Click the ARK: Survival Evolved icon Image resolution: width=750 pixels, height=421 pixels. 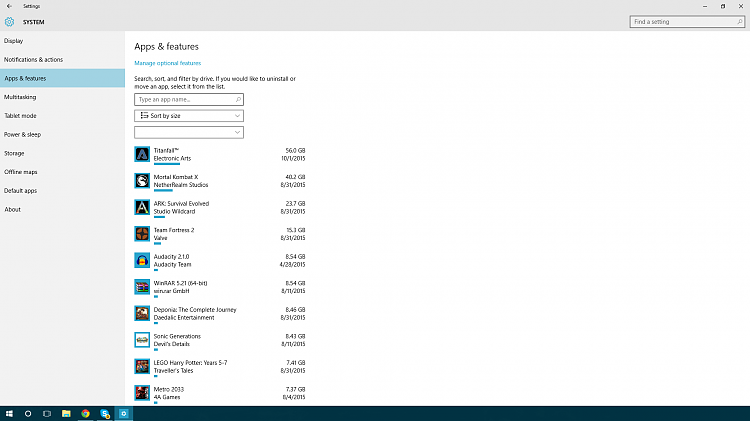[142, 207]
